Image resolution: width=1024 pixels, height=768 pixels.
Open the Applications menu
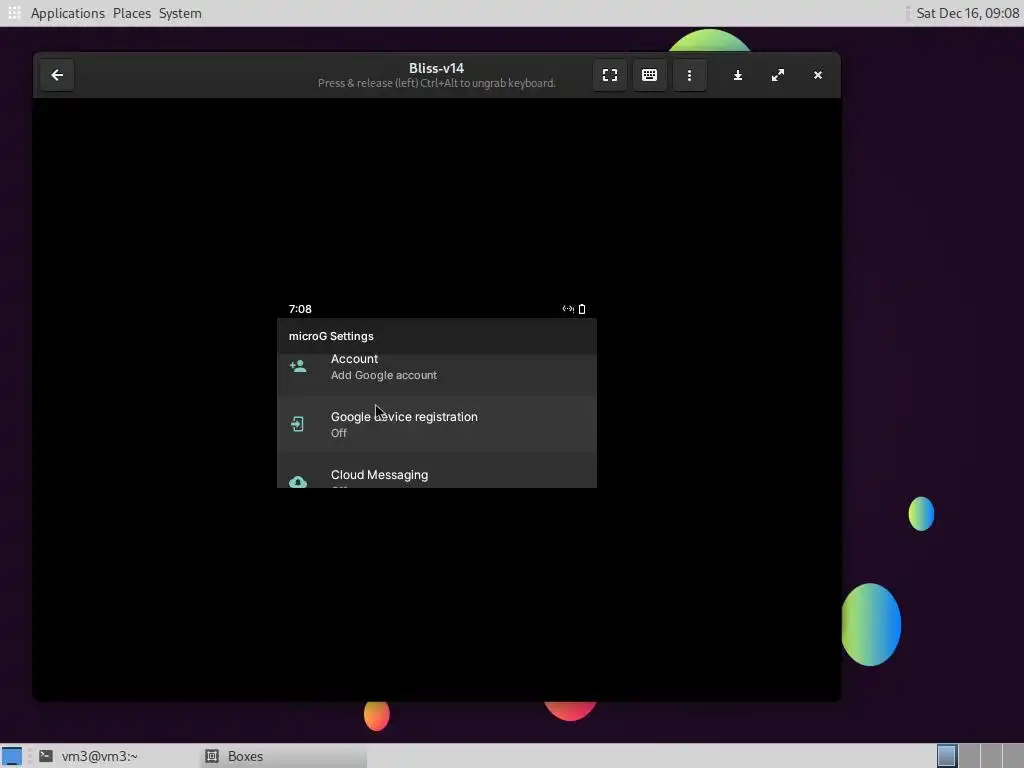pyautogui.click(x=68, y=13)
